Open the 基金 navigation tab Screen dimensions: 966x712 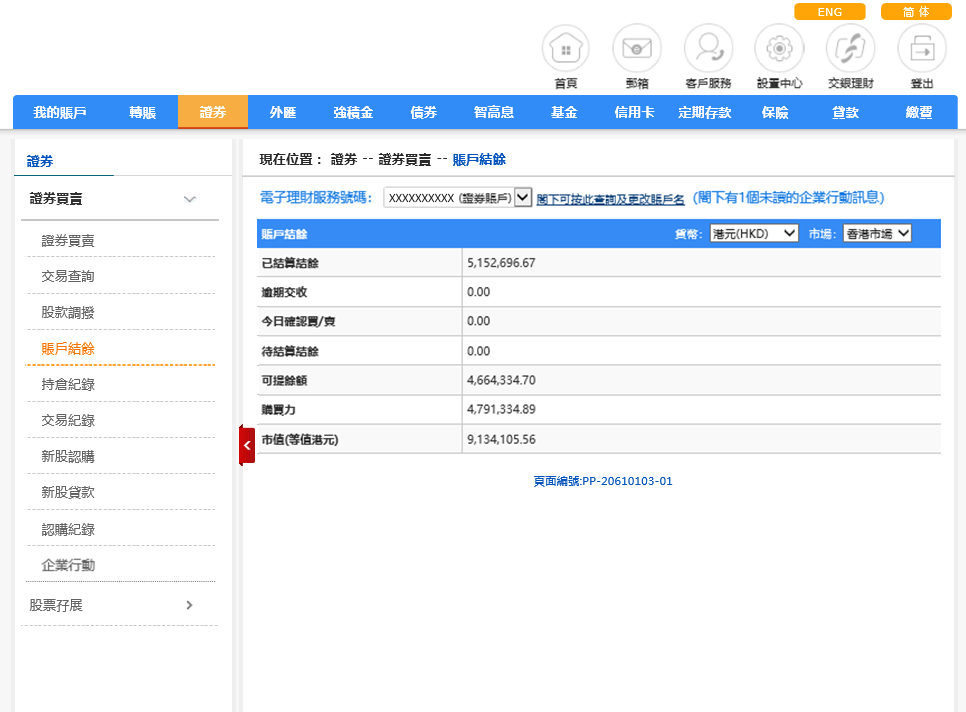click(564, 112)
